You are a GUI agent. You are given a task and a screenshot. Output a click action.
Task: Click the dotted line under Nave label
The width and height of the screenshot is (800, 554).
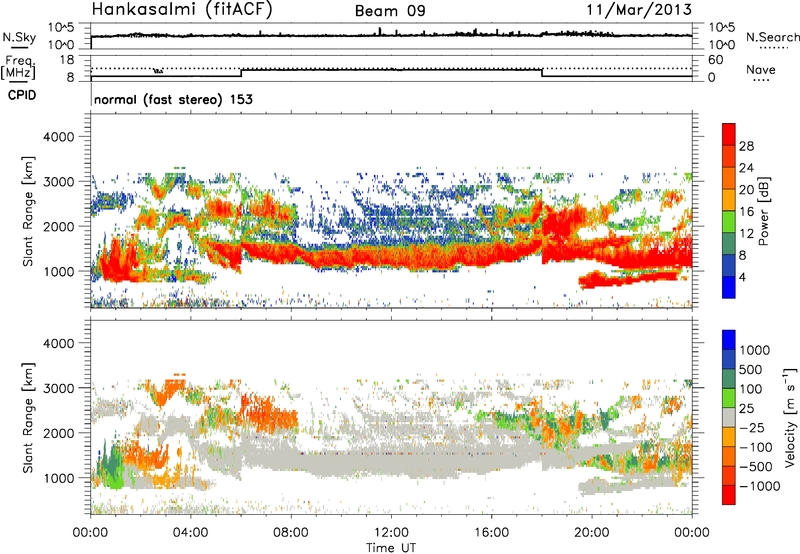pos(761,81)
